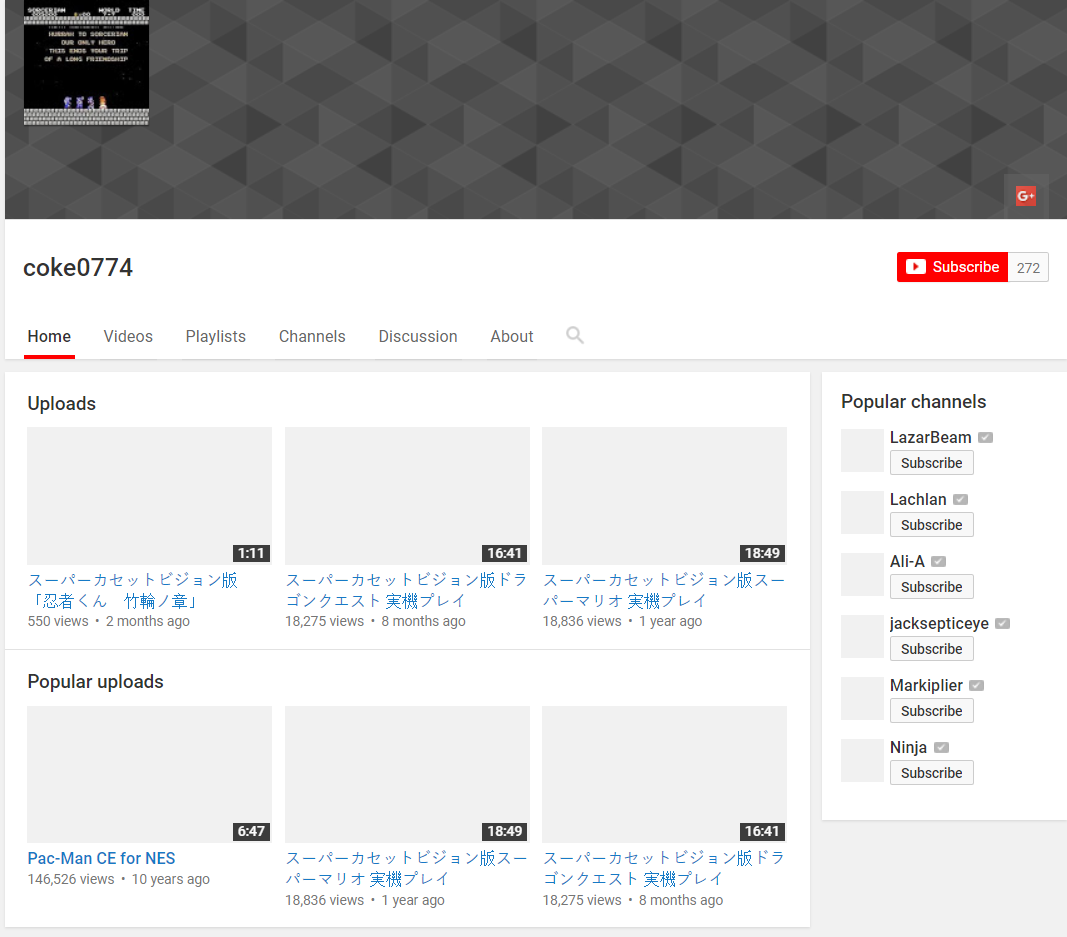Open the Pac-Man CE for NES video link
The width and height of the screenshot is (1067, 937).
[101, 858]
